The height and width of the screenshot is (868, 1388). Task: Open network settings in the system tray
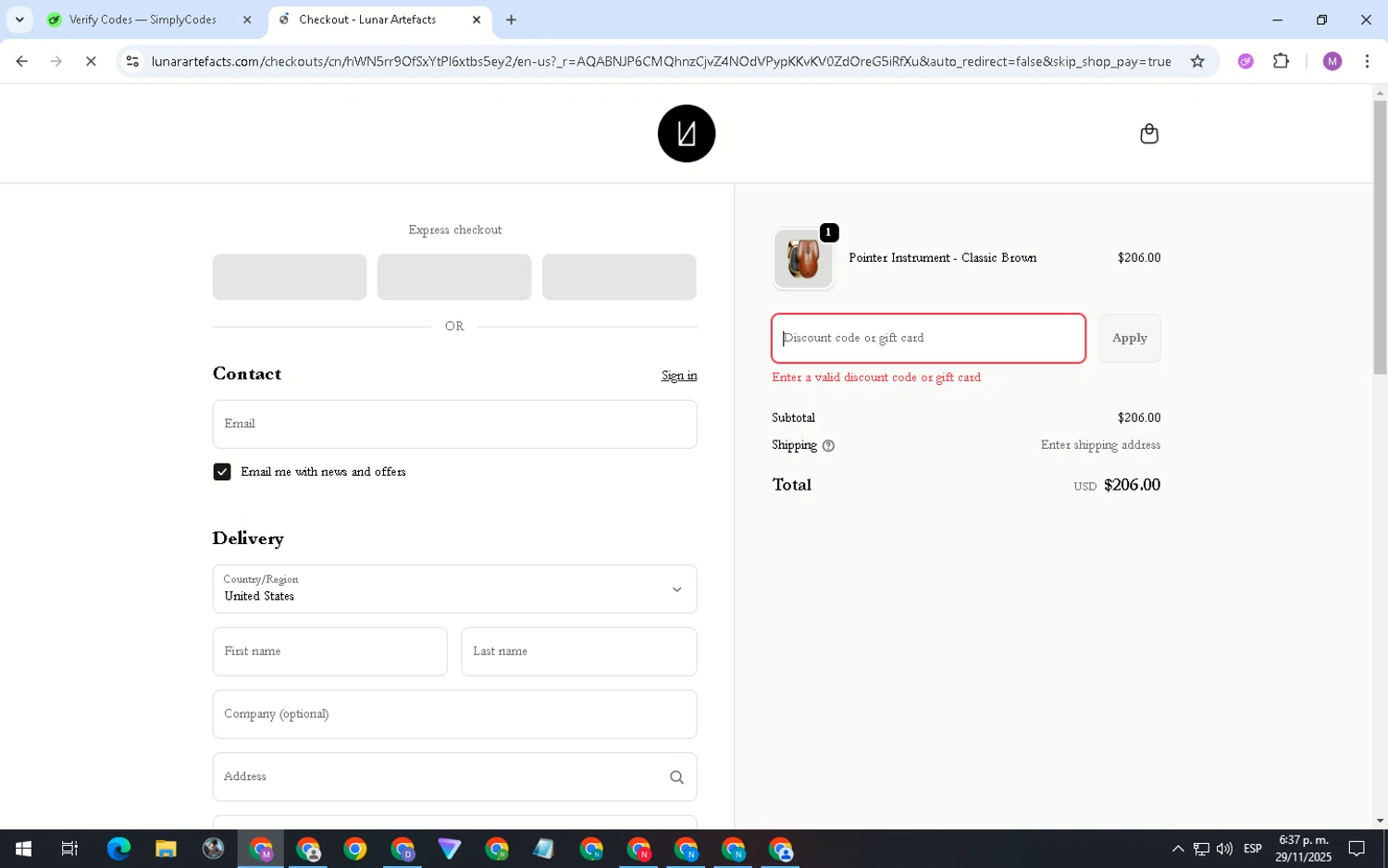1201,849
